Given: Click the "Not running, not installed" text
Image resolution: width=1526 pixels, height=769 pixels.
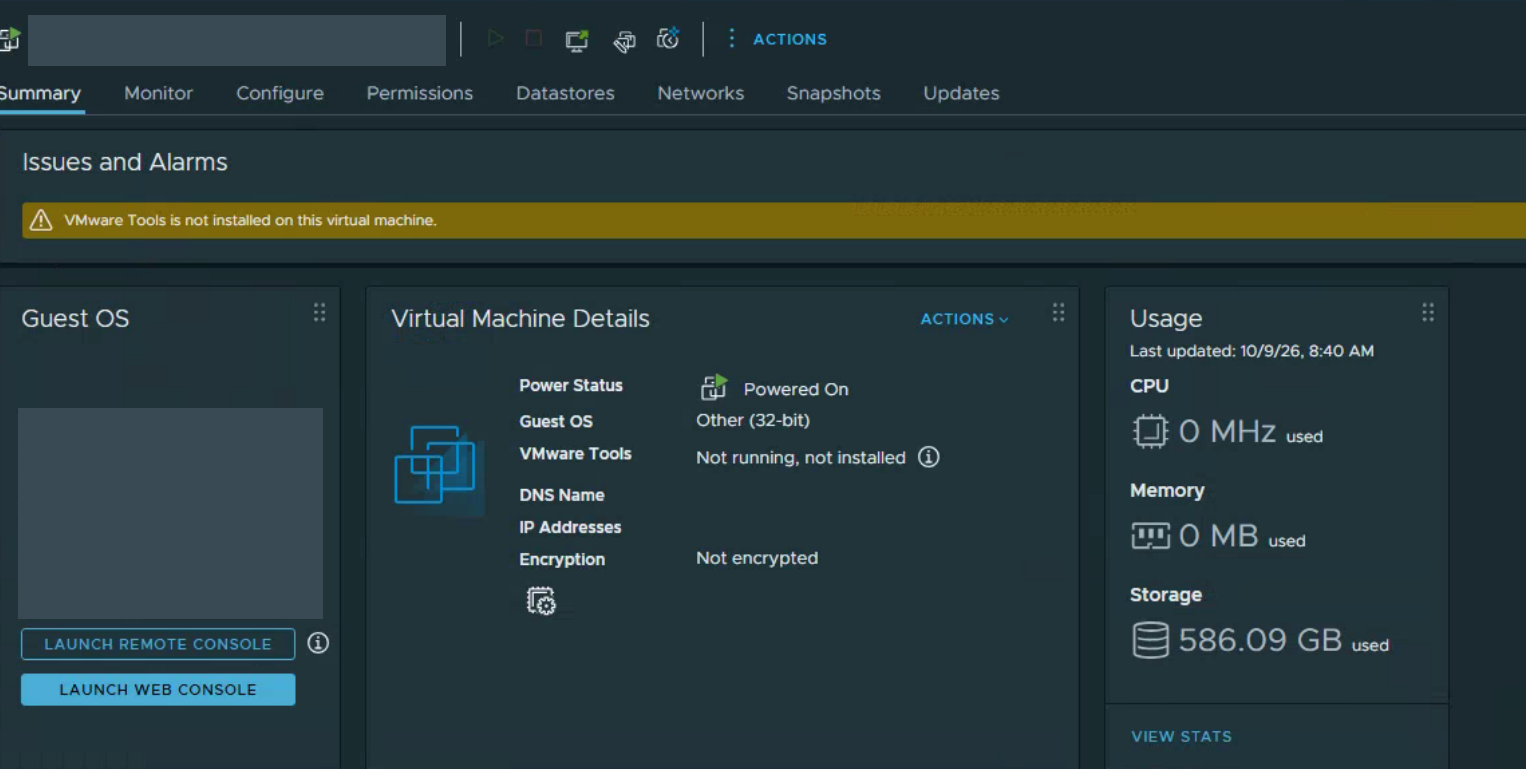Looking at the screenshot, I should click(801, 458).
